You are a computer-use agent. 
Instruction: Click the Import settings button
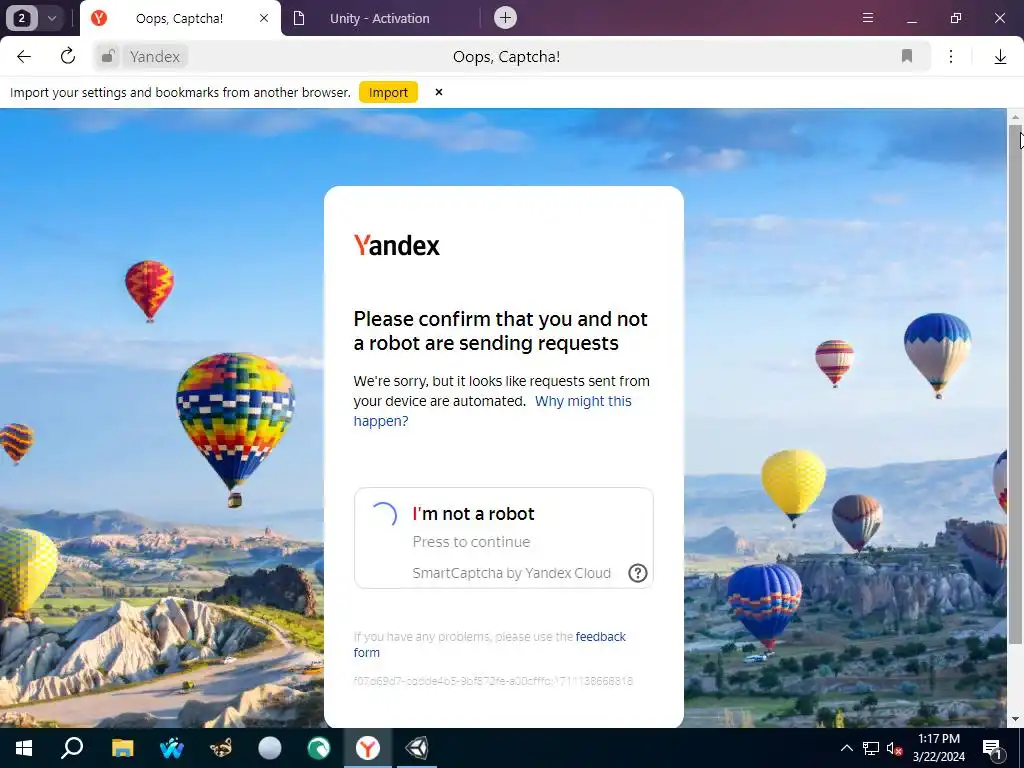[x=388, y=92]
